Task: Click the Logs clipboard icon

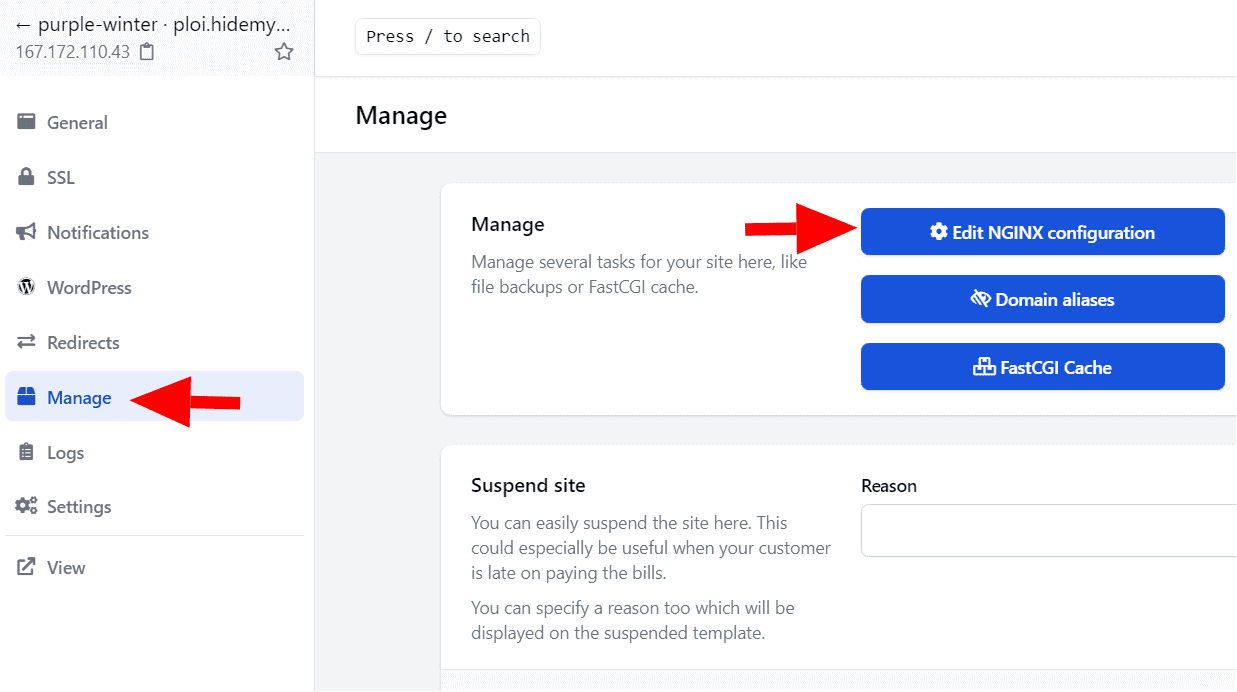Action: pyautogui.click(x=26, y=452)
